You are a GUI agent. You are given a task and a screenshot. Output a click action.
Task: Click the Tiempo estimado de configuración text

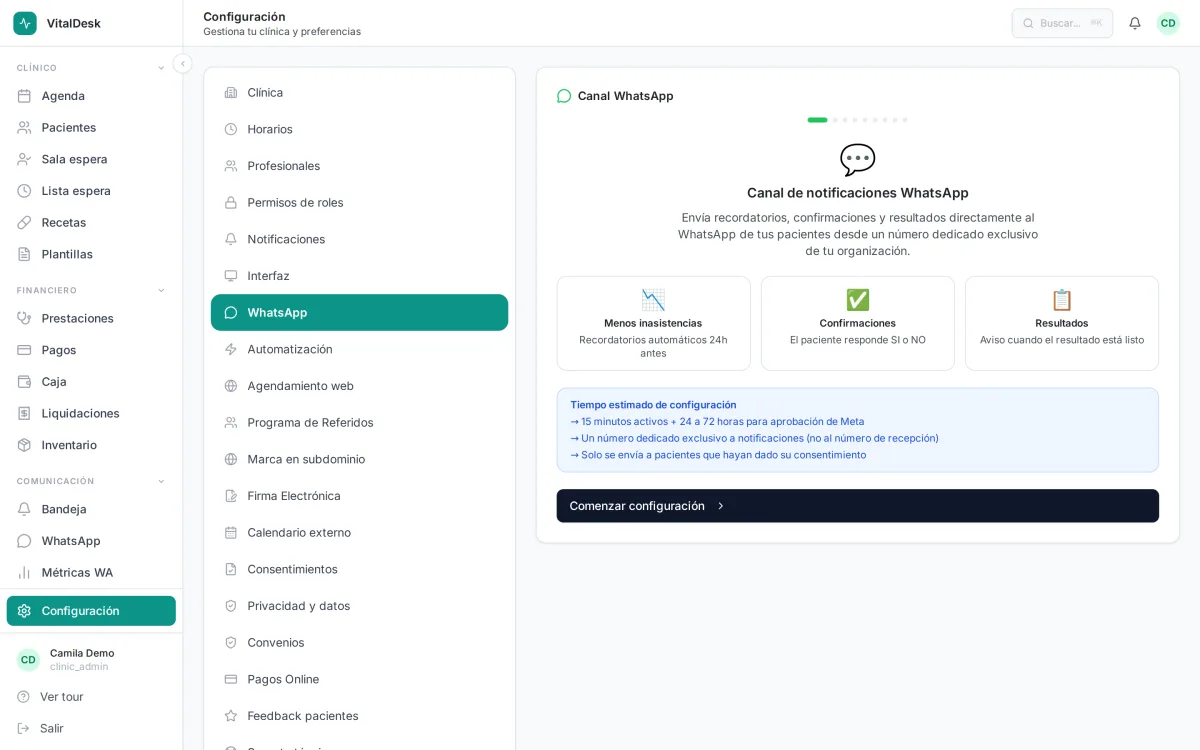(653, 405)
